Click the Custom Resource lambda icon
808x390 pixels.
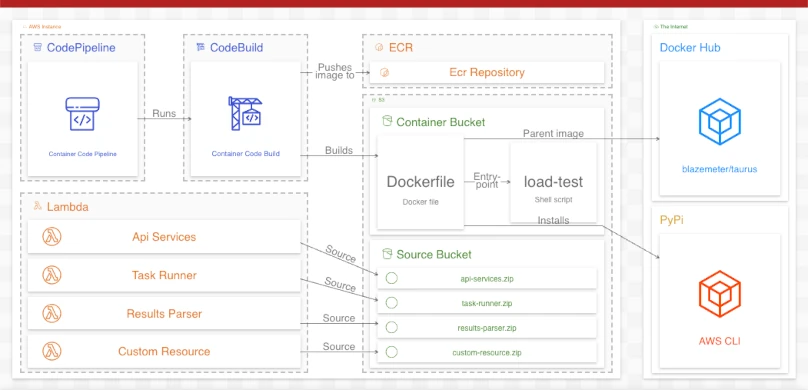(52, 351)
